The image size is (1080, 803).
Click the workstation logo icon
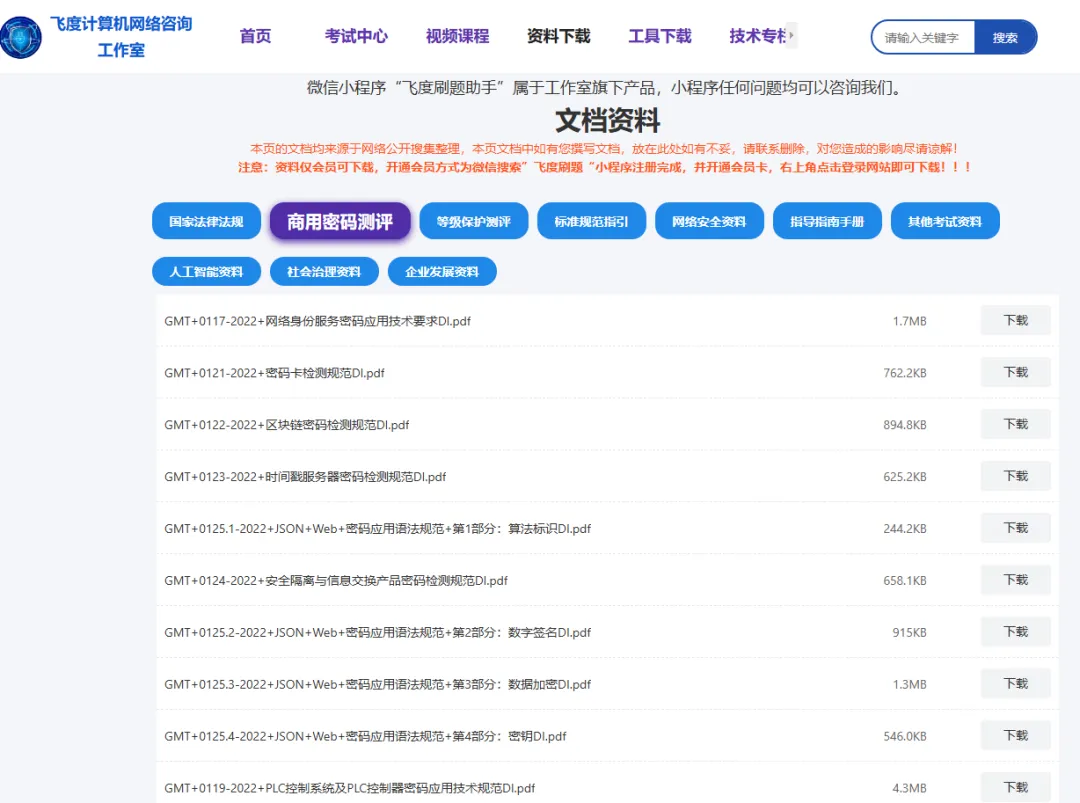coord(20,37)
